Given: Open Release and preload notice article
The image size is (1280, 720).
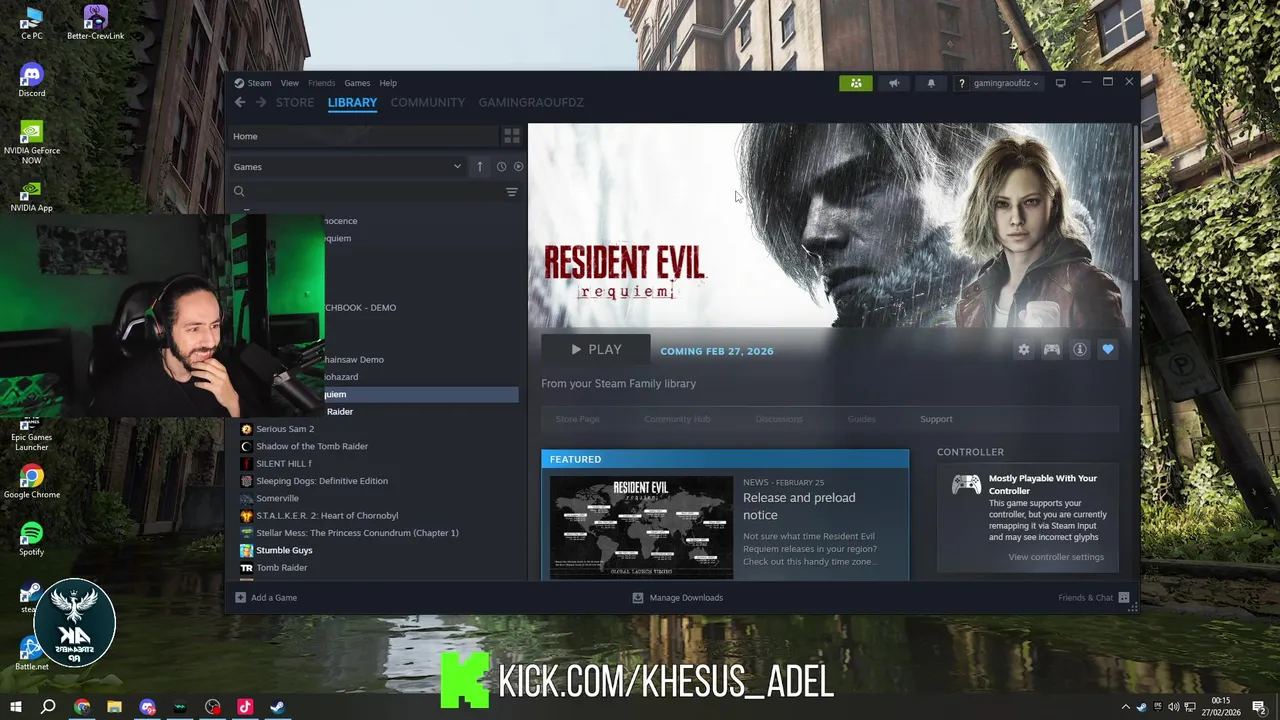Looking at the screenshot, I should 799,506.
